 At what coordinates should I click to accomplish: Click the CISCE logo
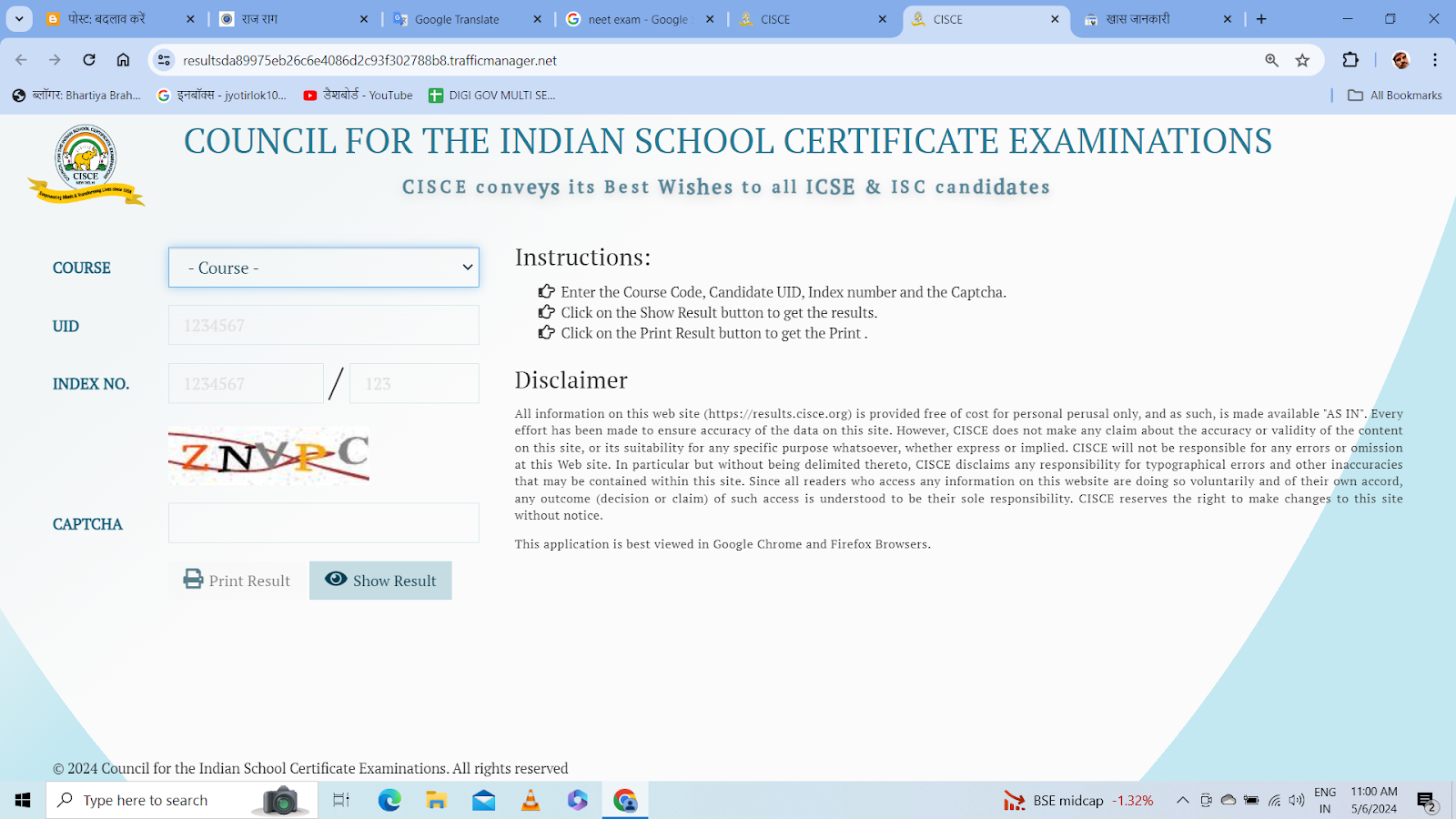click(x=86, y=165)
